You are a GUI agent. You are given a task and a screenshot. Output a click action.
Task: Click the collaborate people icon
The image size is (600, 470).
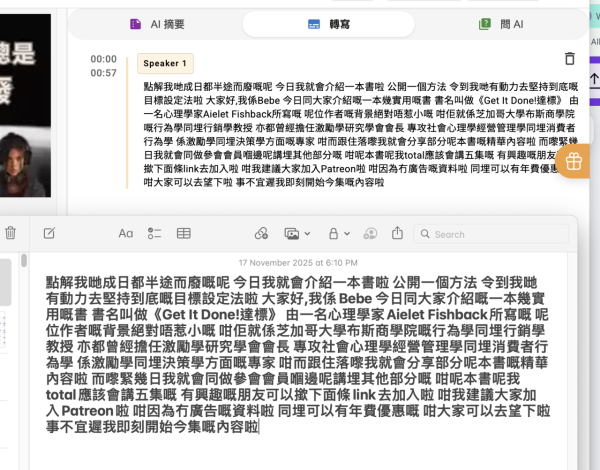[x=370, y=233]
